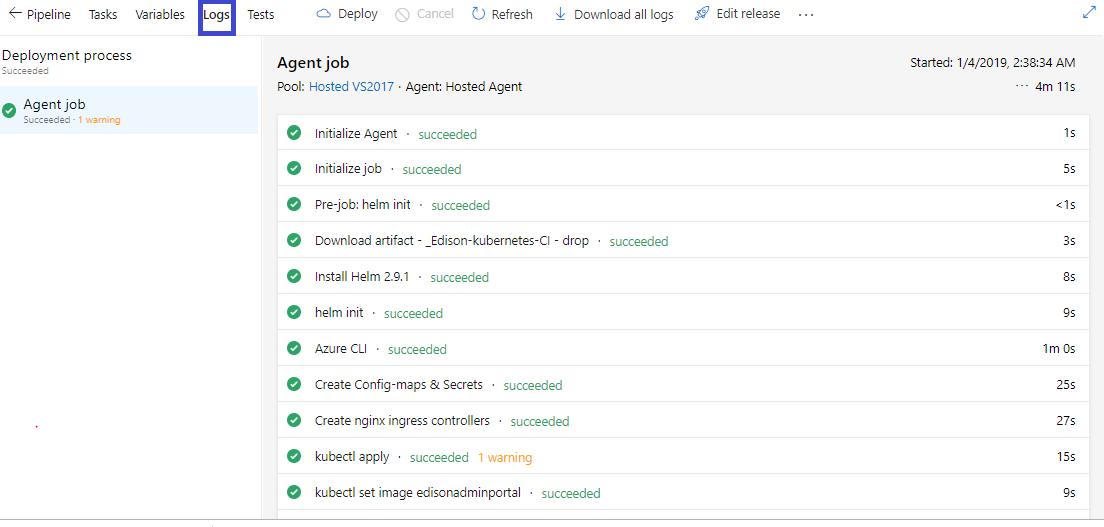Viewport: 1104px width, 527px height.
Task: Switch to the Tests tab
Action: coord(261,15)
